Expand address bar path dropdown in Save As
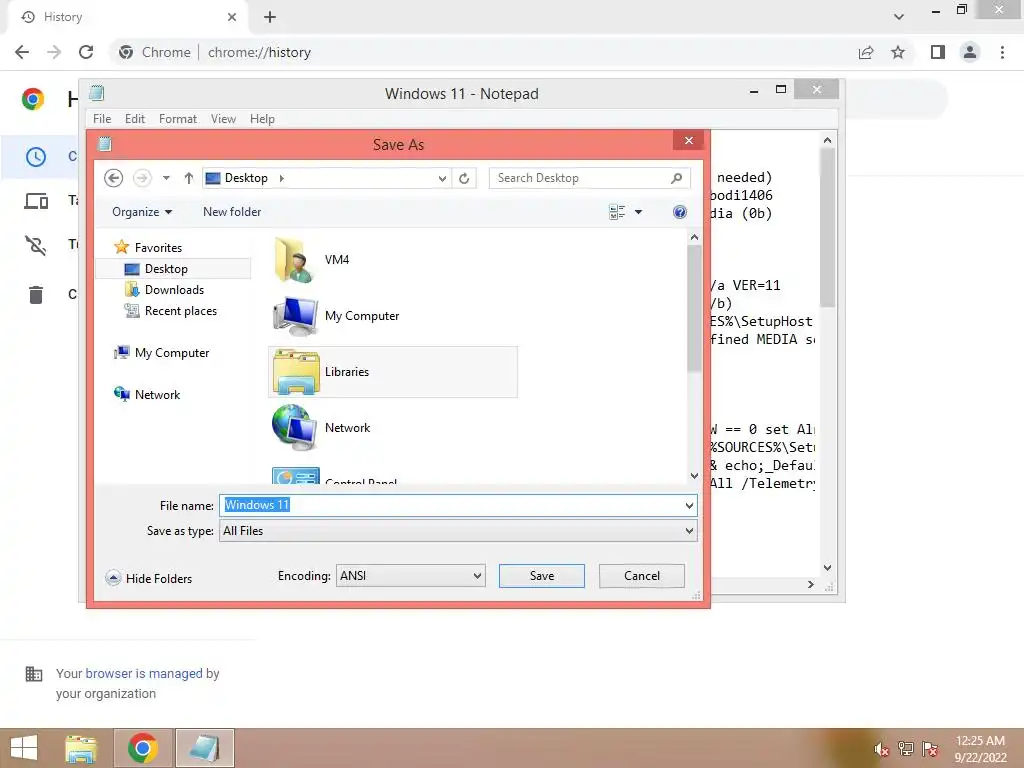 442,178
